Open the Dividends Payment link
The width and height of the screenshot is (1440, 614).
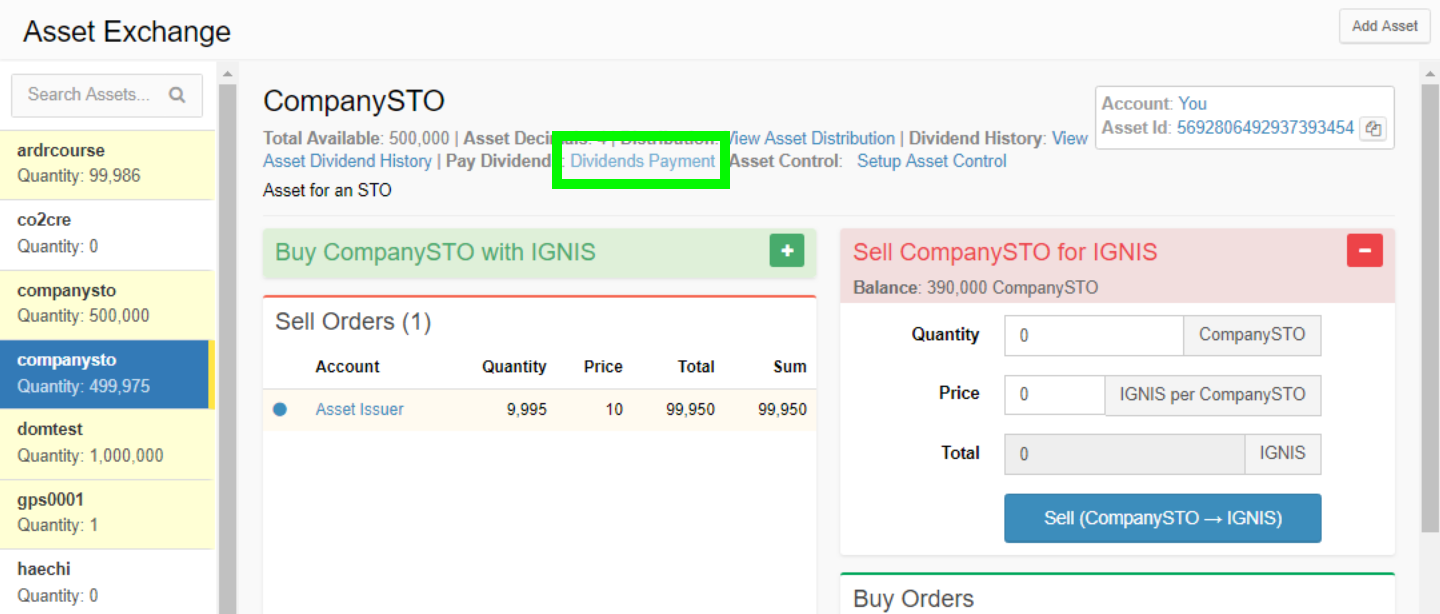(x=642, y=161)
